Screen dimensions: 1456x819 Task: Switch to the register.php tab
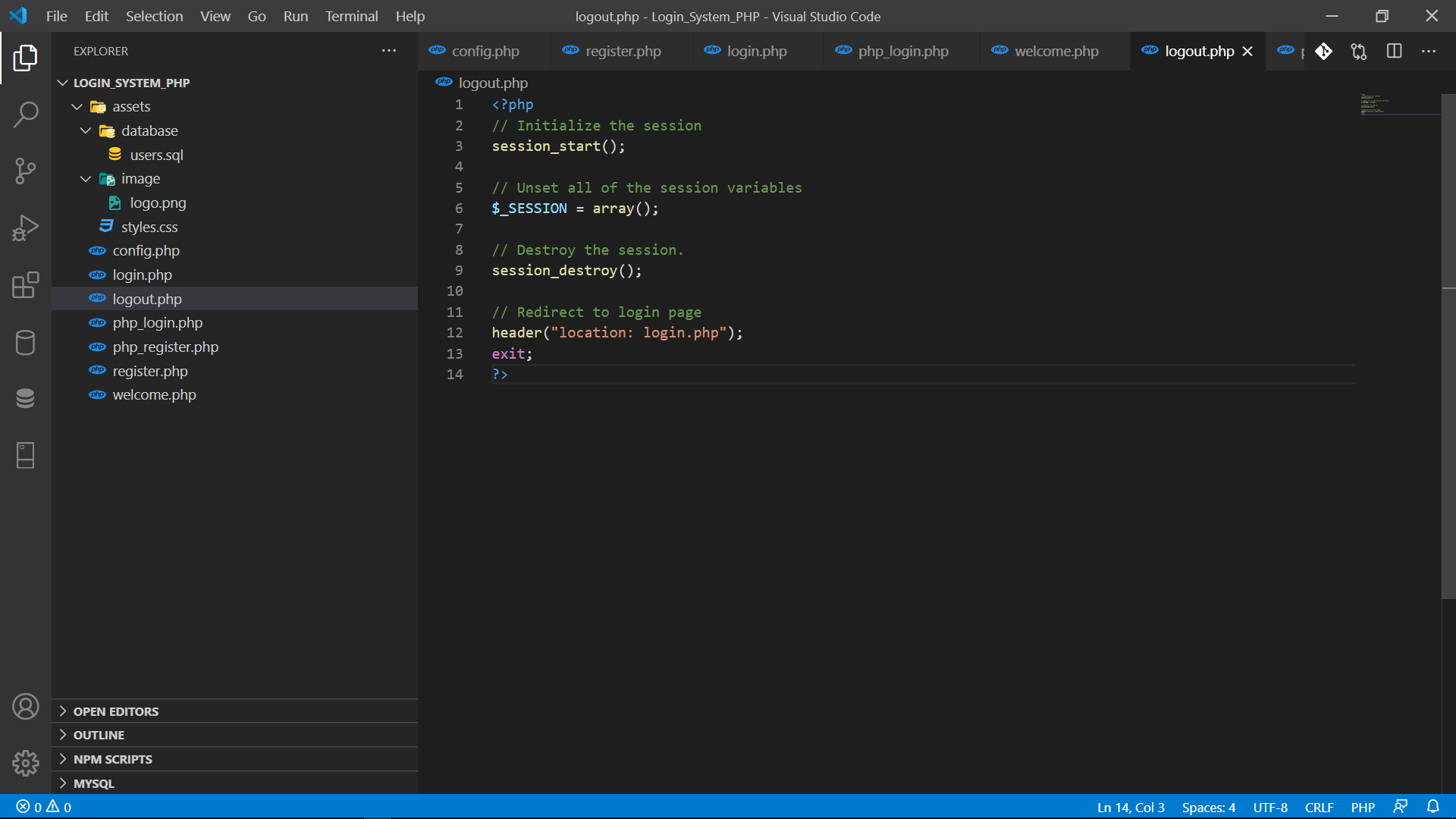[622, 51]
